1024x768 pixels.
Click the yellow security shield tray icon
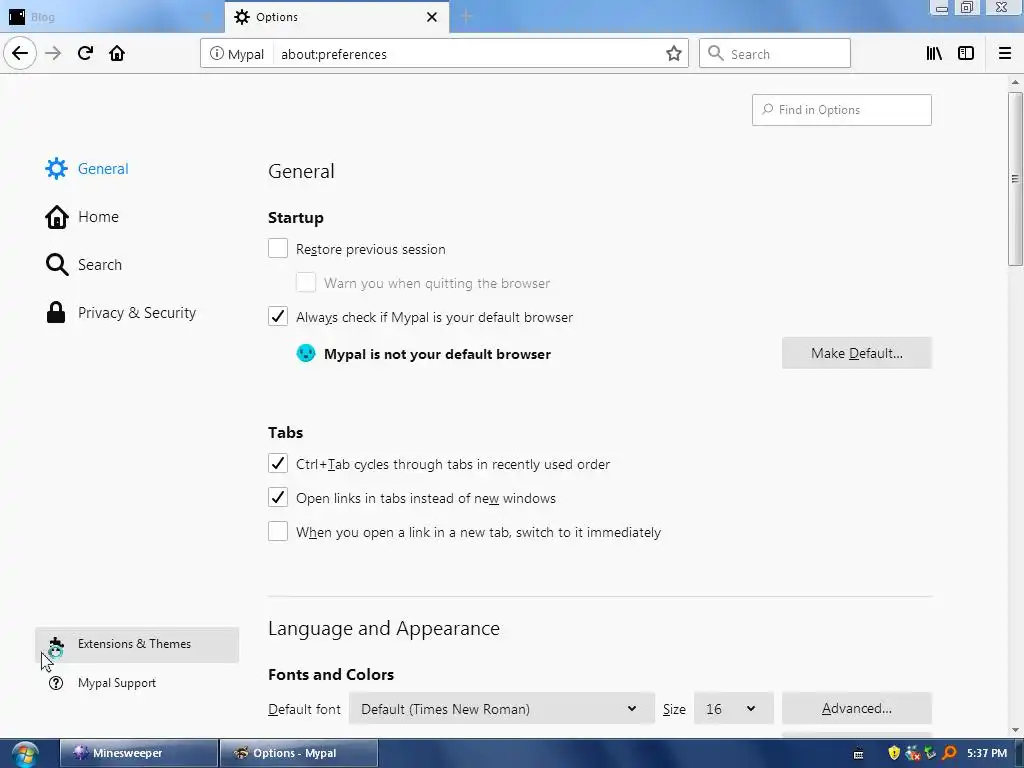894,753
